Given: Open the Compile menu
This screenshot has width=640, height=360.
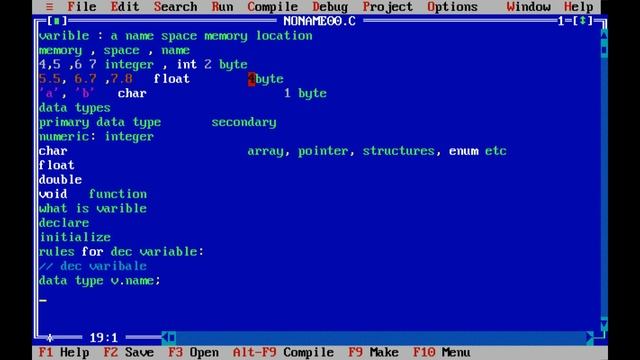Looking at the screenshot, I should [x=273, y=7].
